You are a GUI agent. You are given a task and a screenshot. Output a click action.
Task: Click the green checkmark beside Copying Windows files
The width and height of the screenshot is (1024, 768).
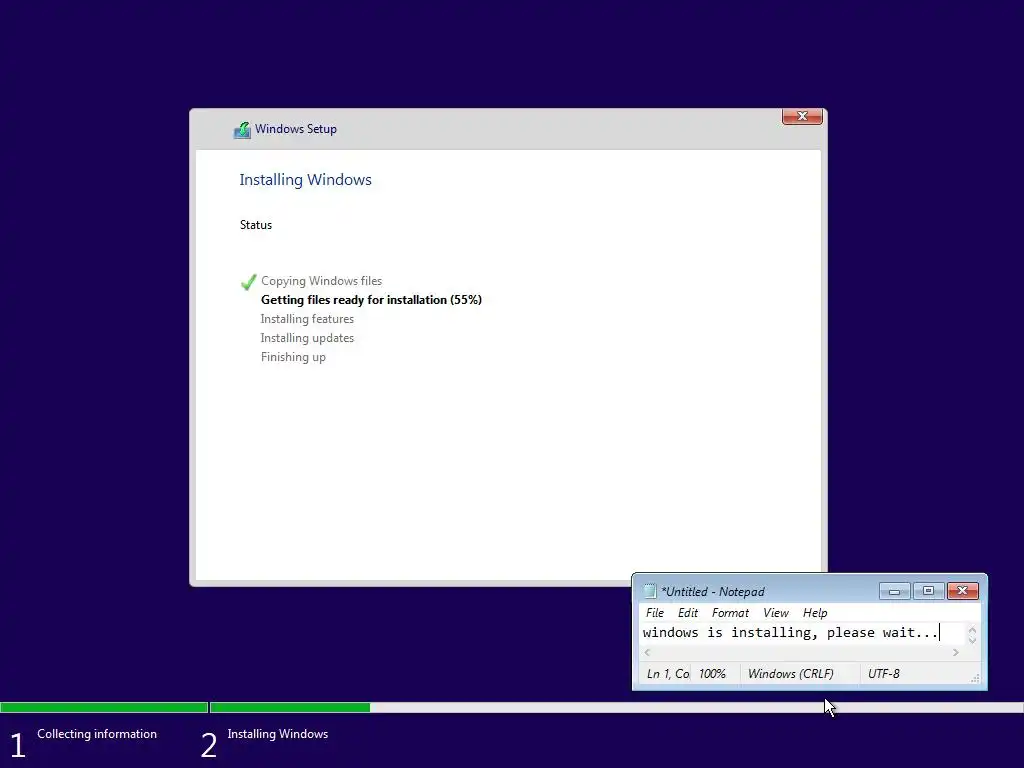click(248, 281)
